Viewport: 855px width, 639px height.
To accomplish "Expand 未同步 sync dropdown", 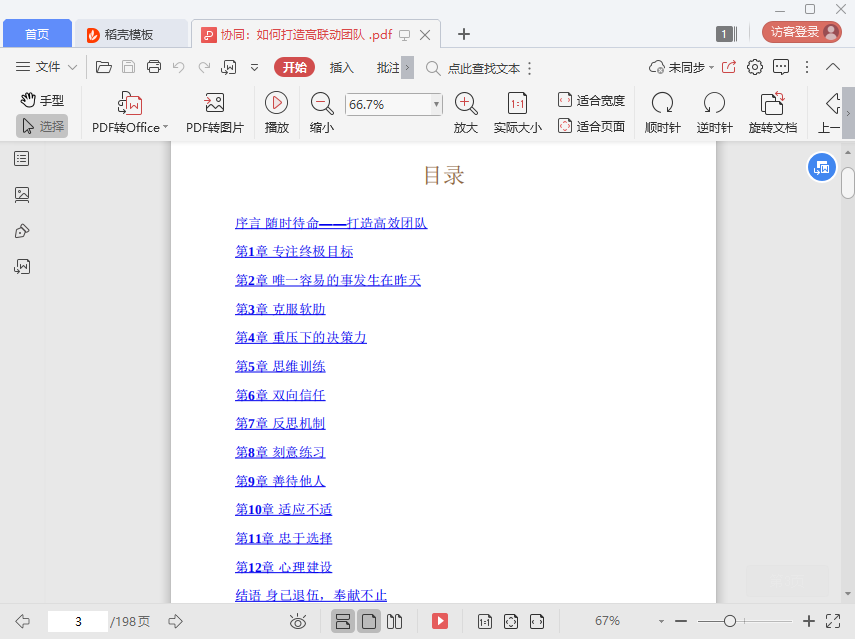I will pyautogui.click(x=712, y=68).
